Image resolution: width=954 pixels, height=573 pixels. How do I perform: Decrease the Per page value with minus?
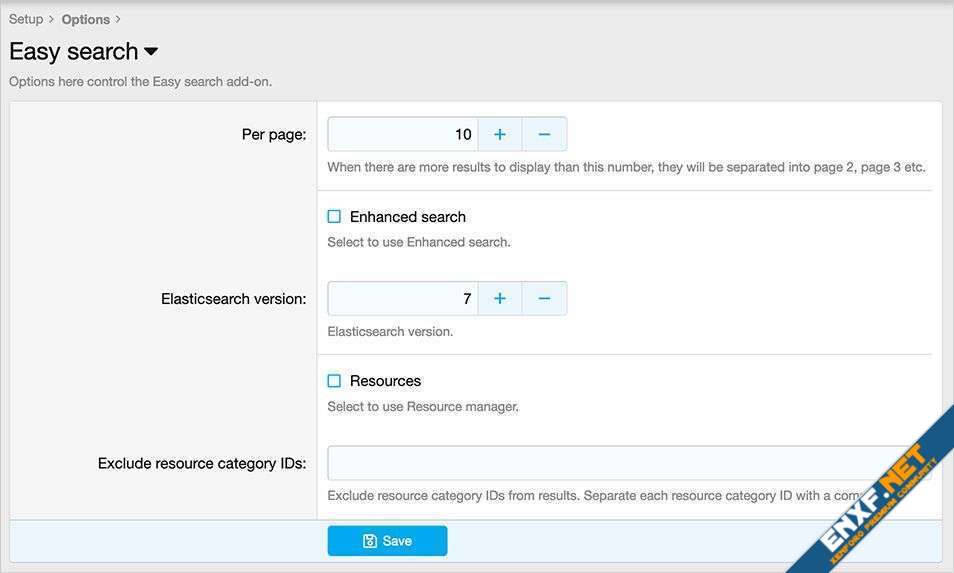click(x=544, y=134)
